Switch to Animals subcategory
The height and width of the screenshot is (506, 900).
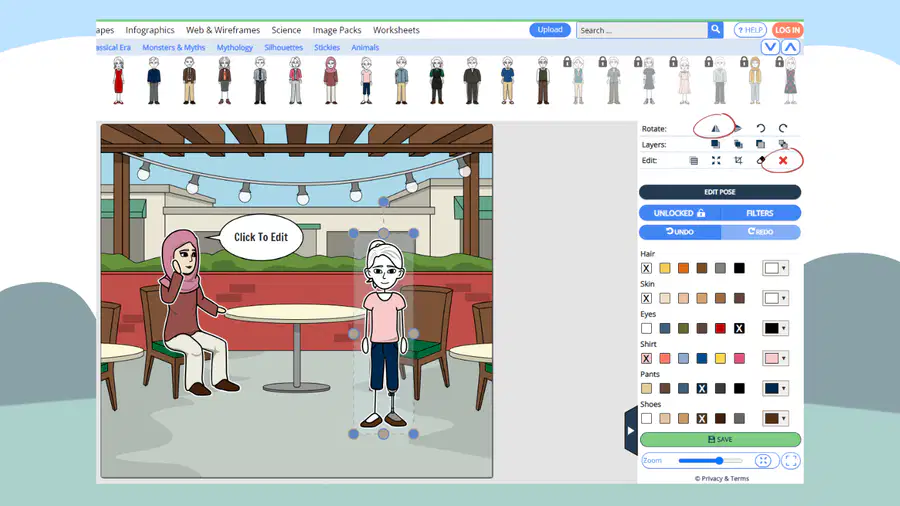pos(365,48)
